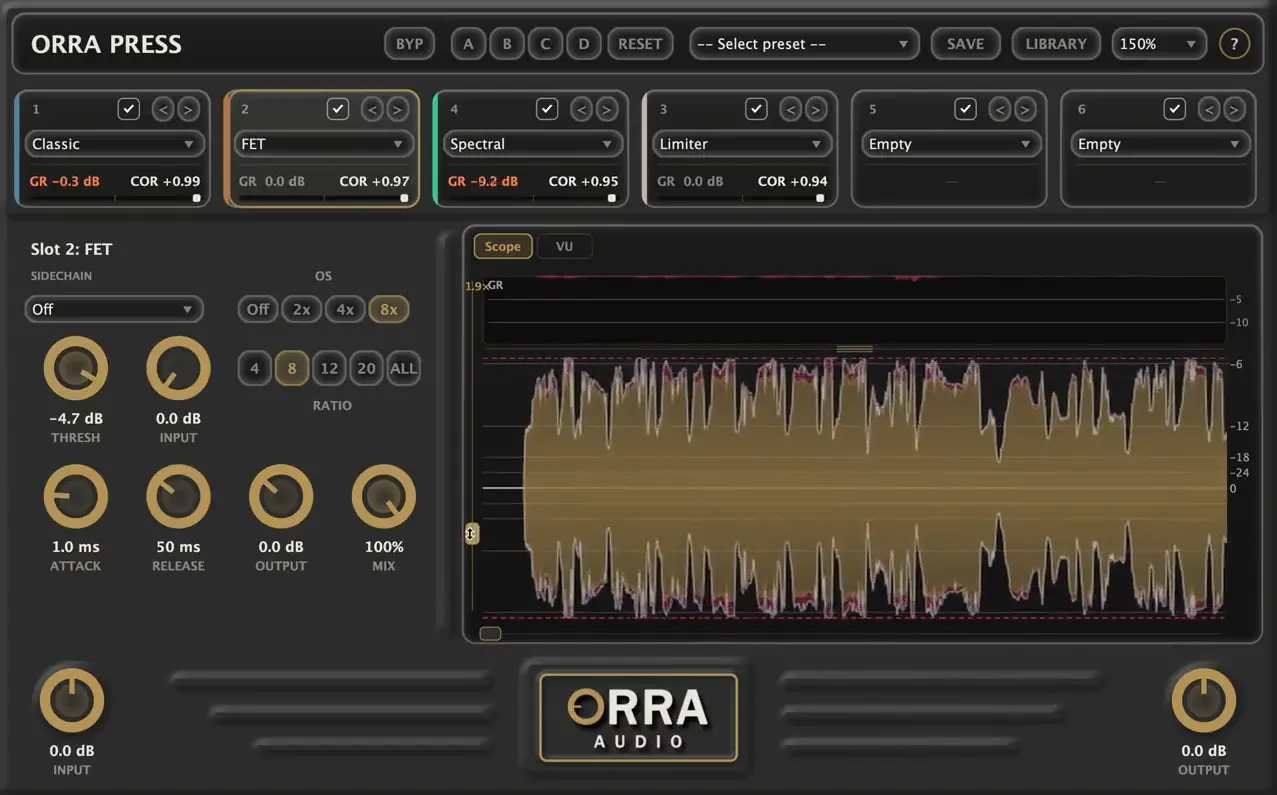Click the scope vertical zoom handle
This screenshot has height=795, width=1277.
pos(471,534)
